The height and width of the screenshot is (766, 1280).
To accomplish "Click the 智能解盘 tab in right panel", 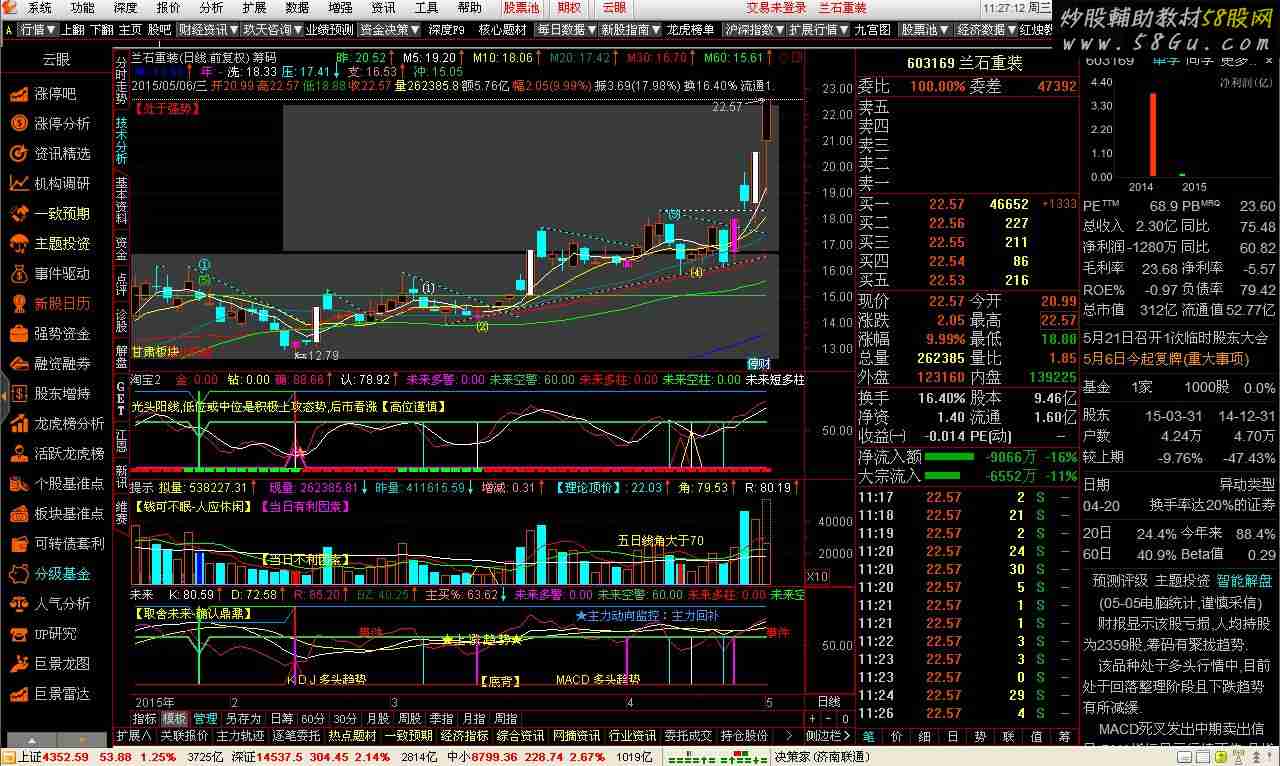I will tap(1244, 580).
